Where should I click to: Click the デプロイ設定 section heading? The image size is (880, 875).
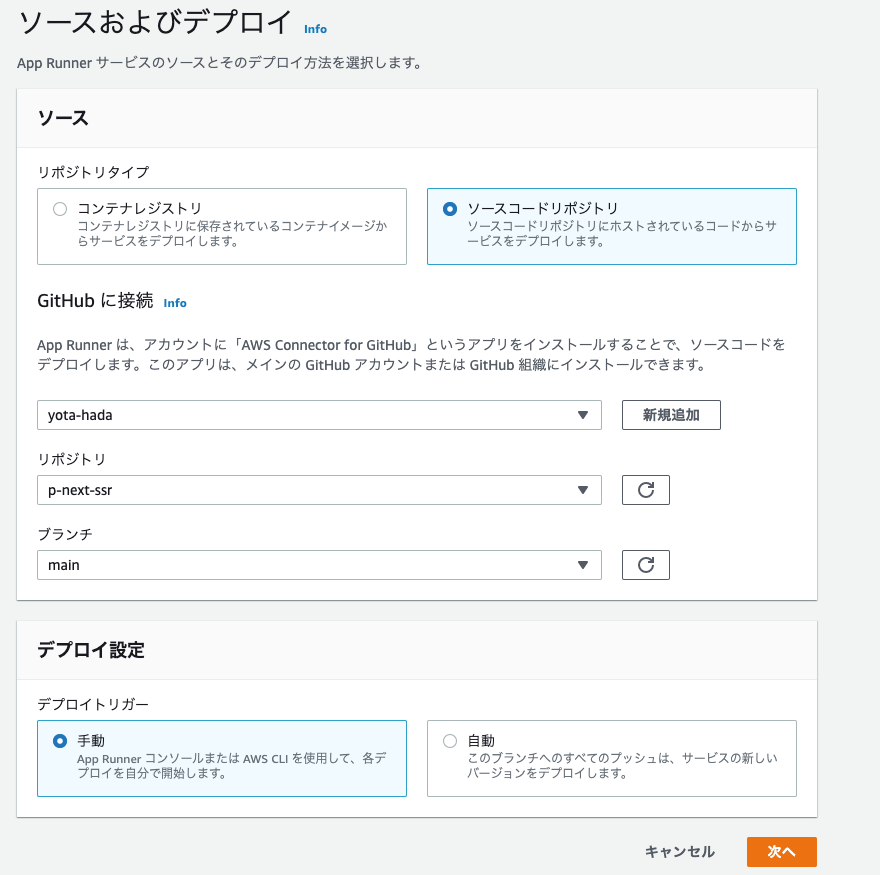coord(91,650)
